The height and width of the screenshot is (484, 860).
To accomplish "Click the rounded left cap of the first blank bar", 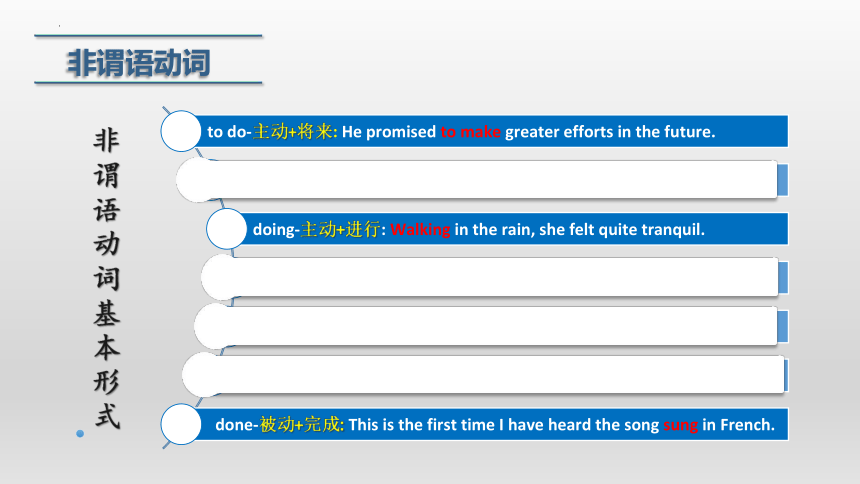I will (196, 180).
